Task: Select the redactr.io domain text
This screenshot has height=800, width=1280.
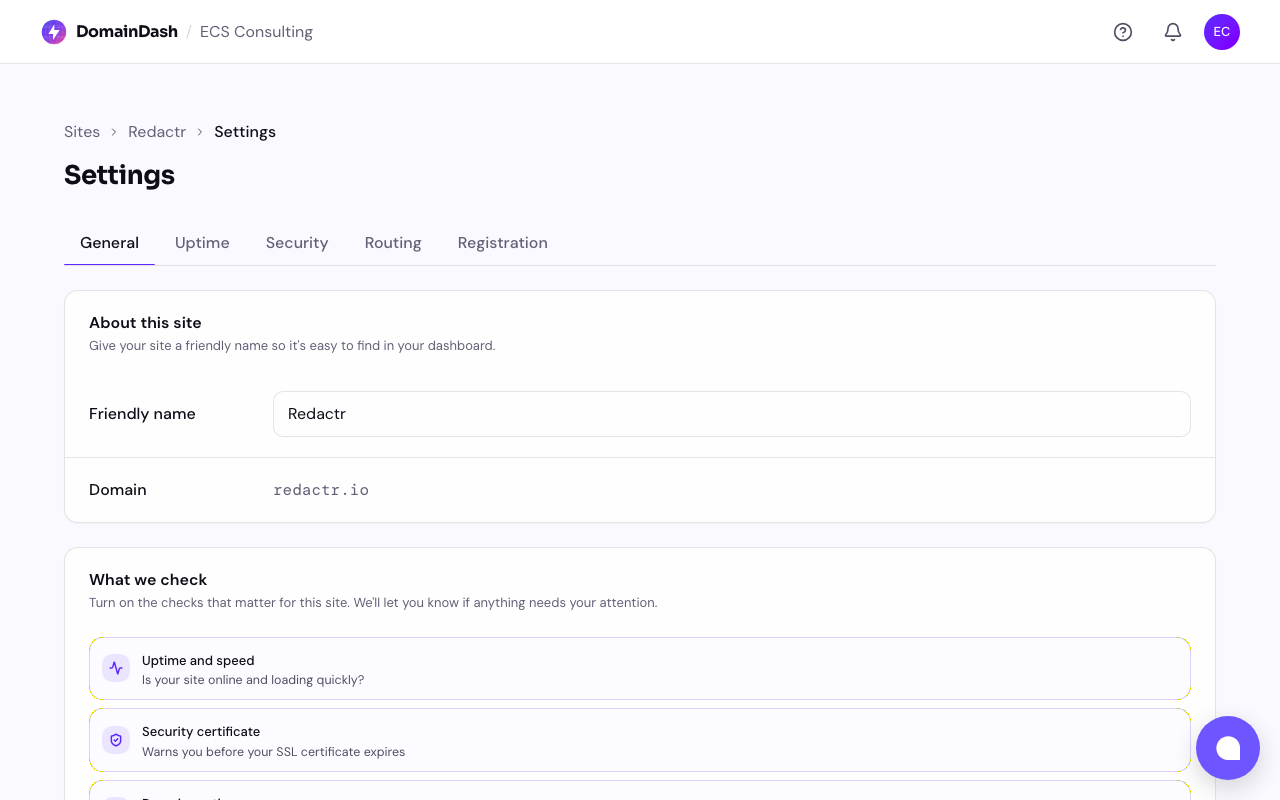Action: click(321, 490)
